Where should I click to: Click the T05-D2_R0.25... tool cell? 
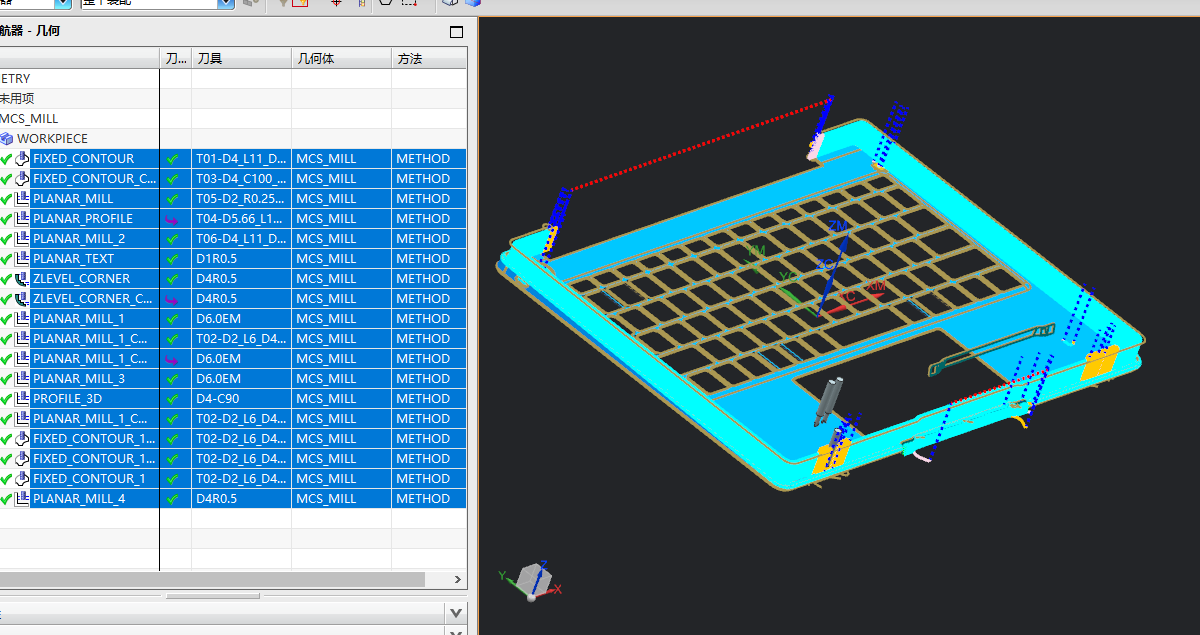pos(241,199)
